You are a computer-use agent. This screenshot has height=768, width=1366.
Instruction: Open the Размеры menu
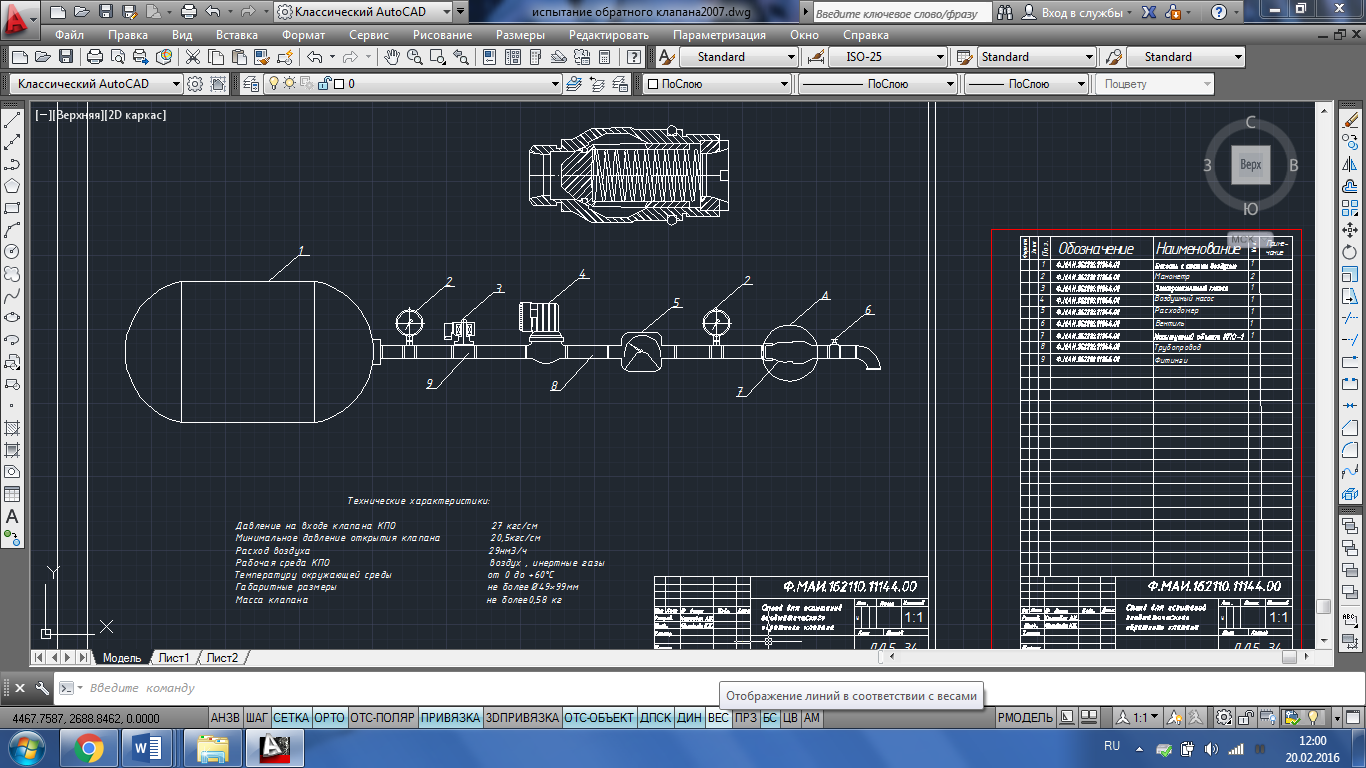520,34
